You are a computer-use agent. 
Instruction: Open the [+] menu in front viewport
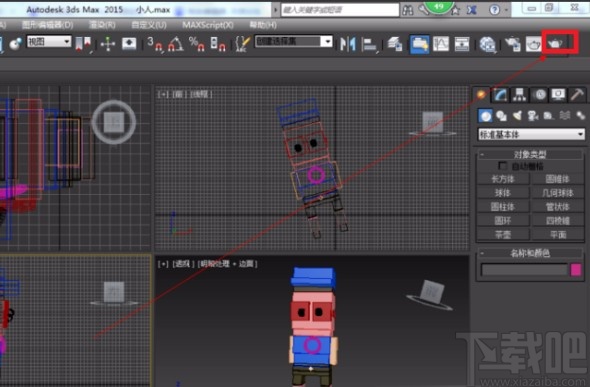pos(163,94)
